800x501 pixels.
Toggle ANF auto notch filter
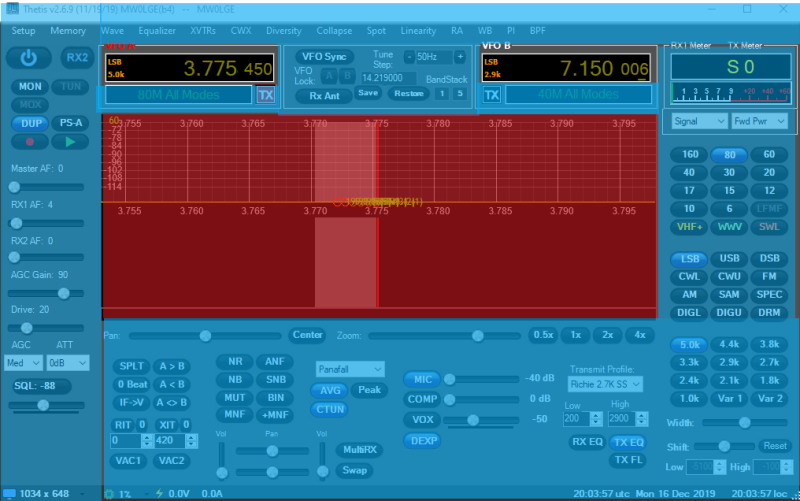pyautogui.click(x=274, y=362)
